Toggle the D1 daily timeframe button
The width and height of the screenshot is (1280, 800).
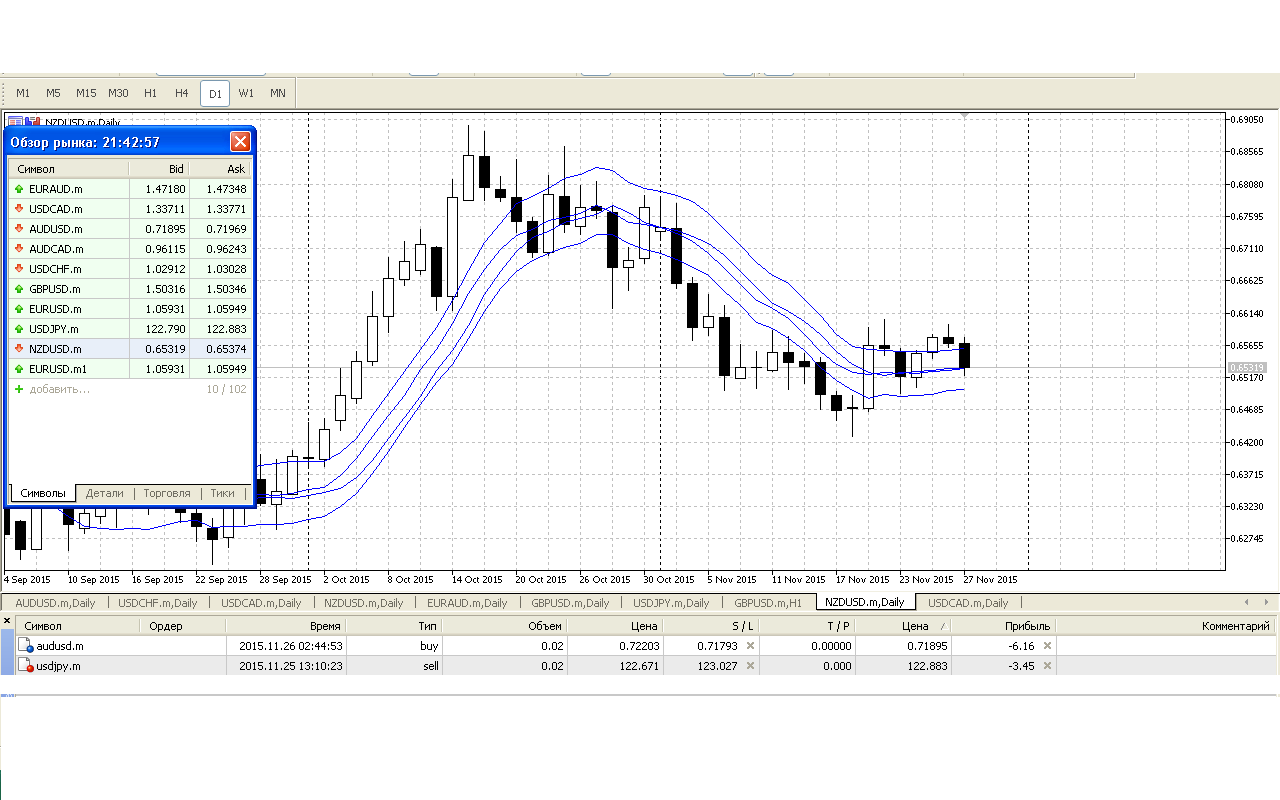click(215, 93)
